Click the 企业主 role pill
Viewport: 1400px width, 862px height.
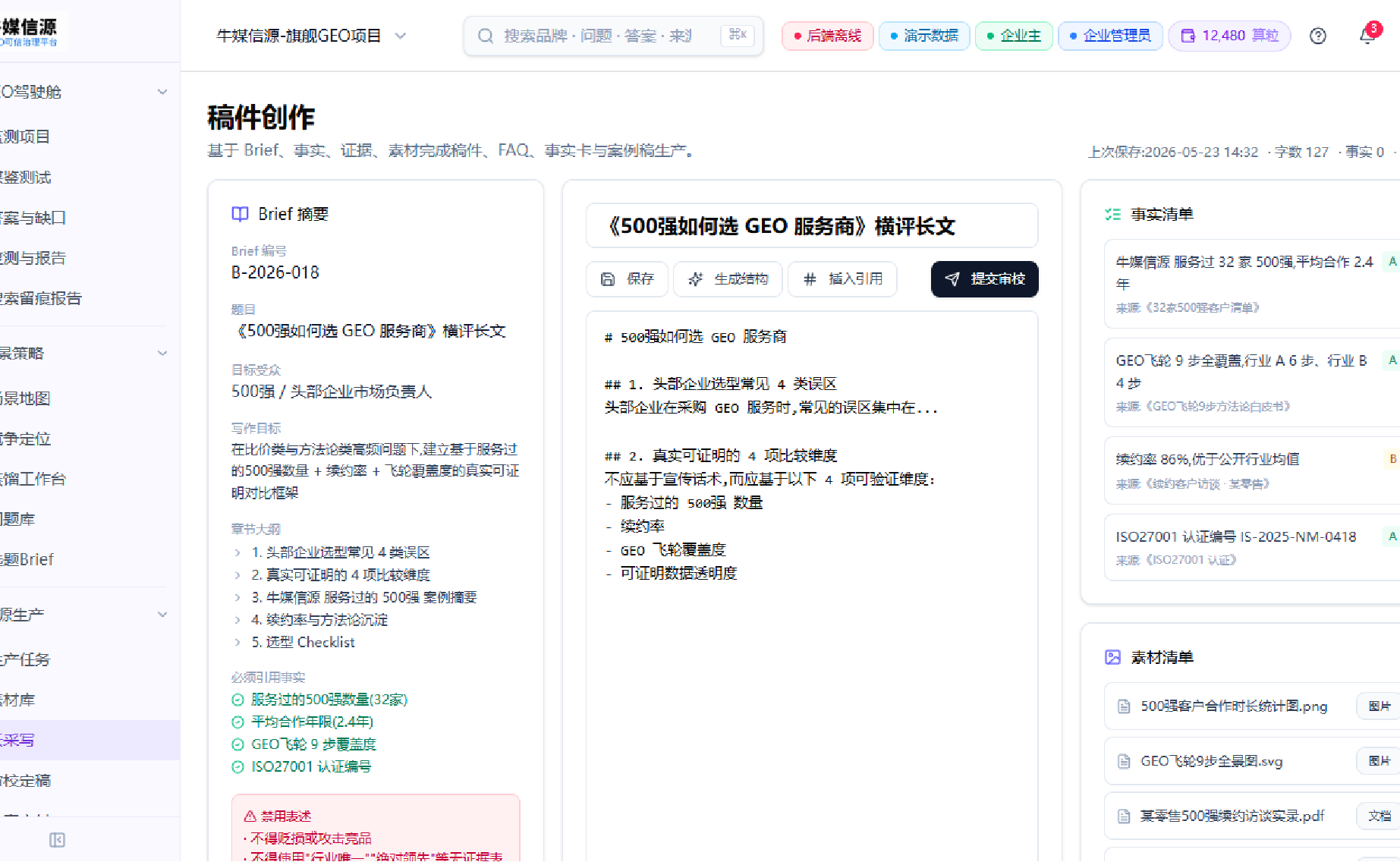click(x=1013, y=36)
